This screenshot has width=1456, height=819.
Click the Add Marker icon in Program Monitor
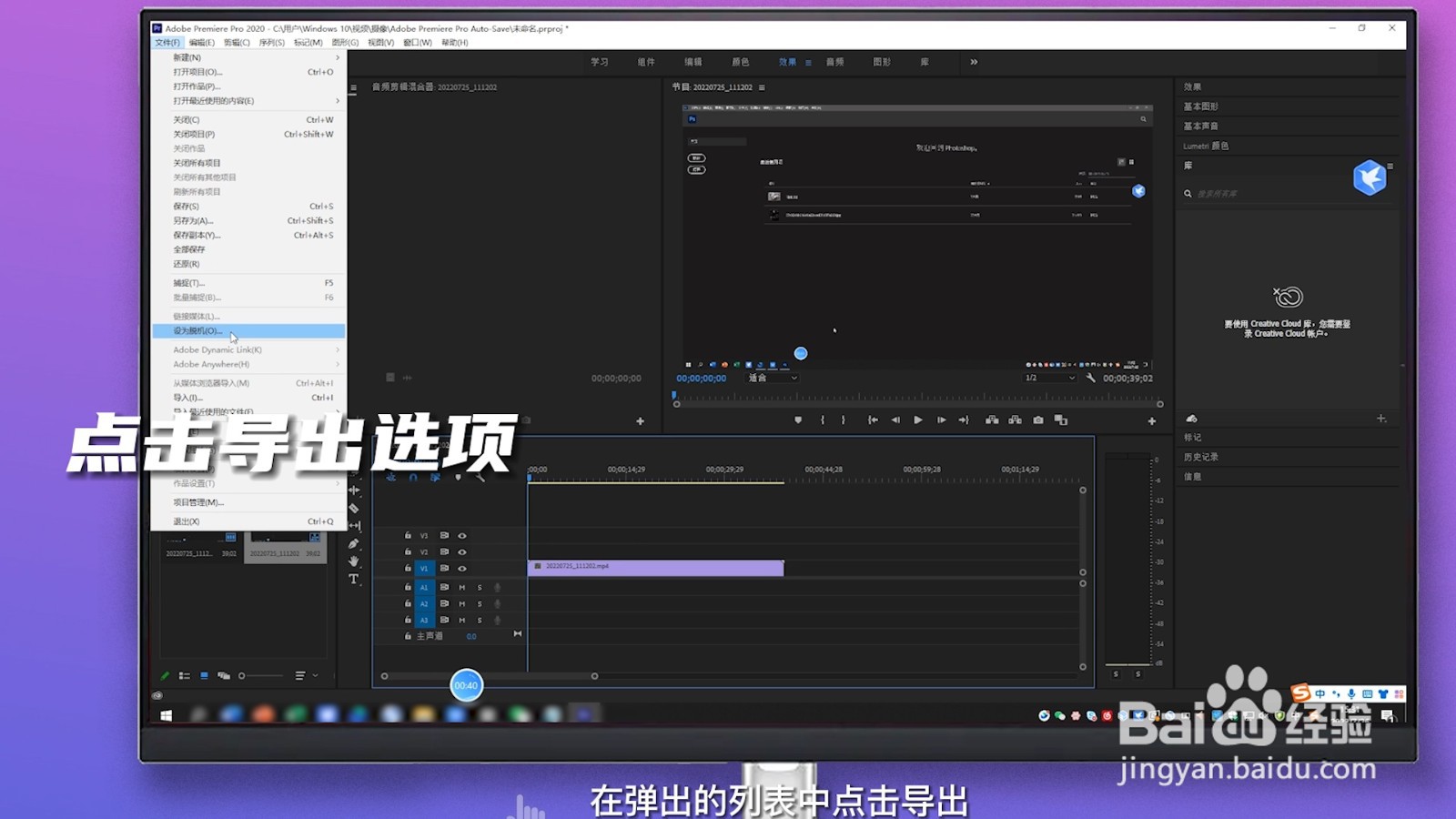click(x=798, y=420)
